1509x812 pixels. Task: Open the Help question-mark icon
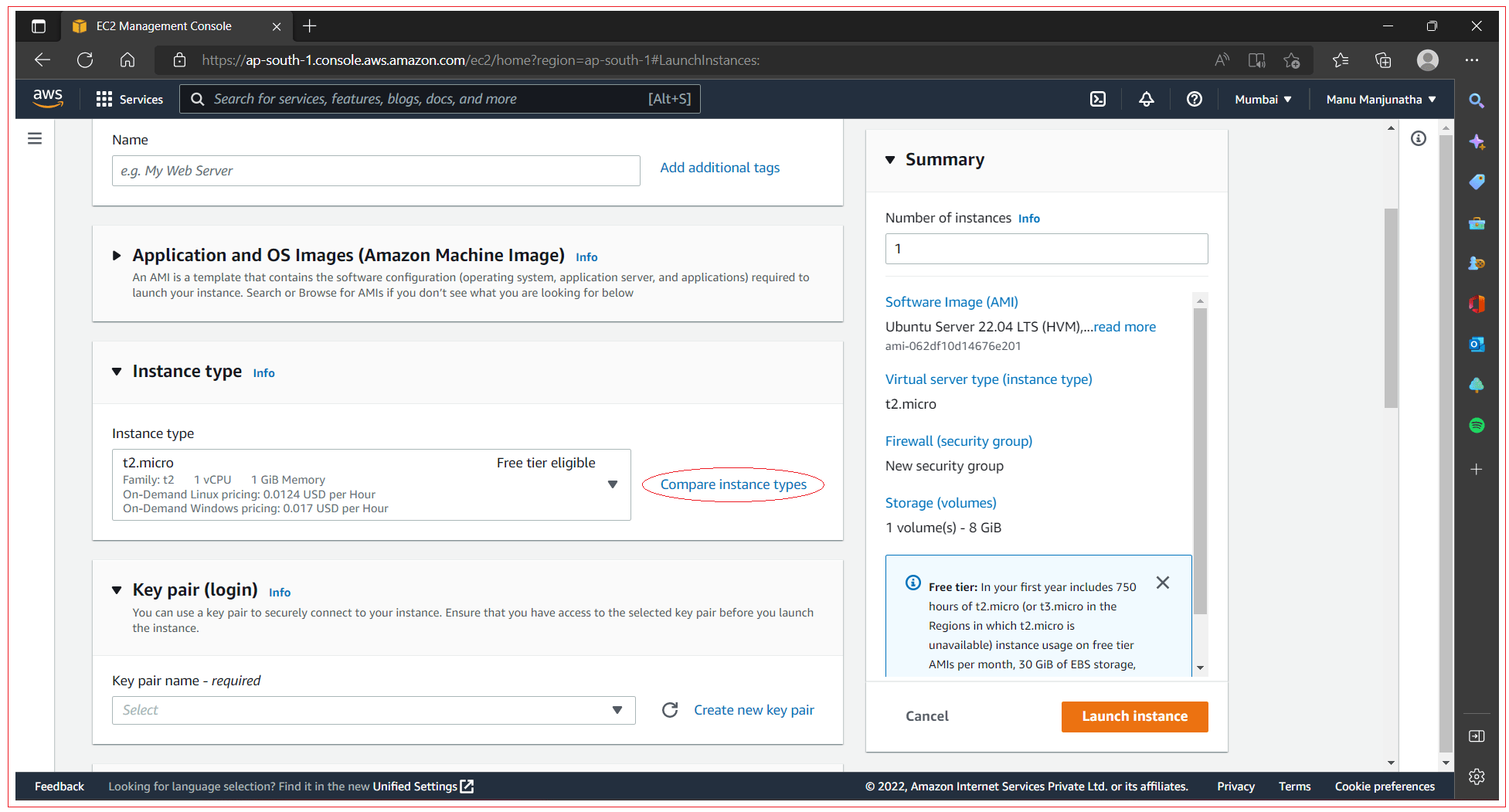pos(1195,99)
